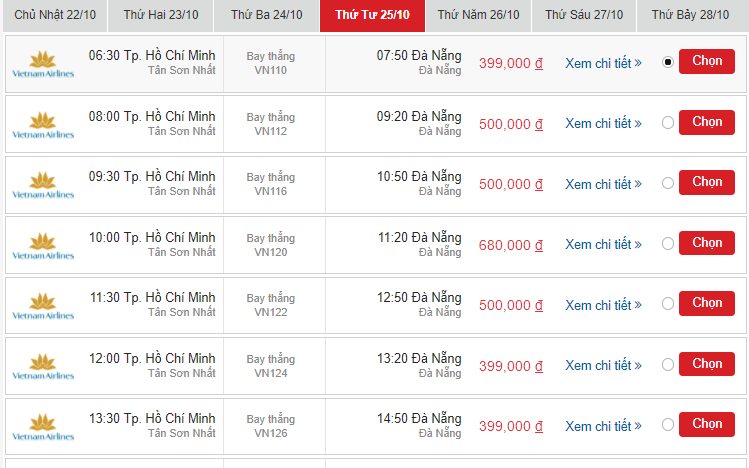The width and height of the screenshot is (749, 468).
Task: Select the Thứ Tư 25/10 tab
Action: point(372,15)
